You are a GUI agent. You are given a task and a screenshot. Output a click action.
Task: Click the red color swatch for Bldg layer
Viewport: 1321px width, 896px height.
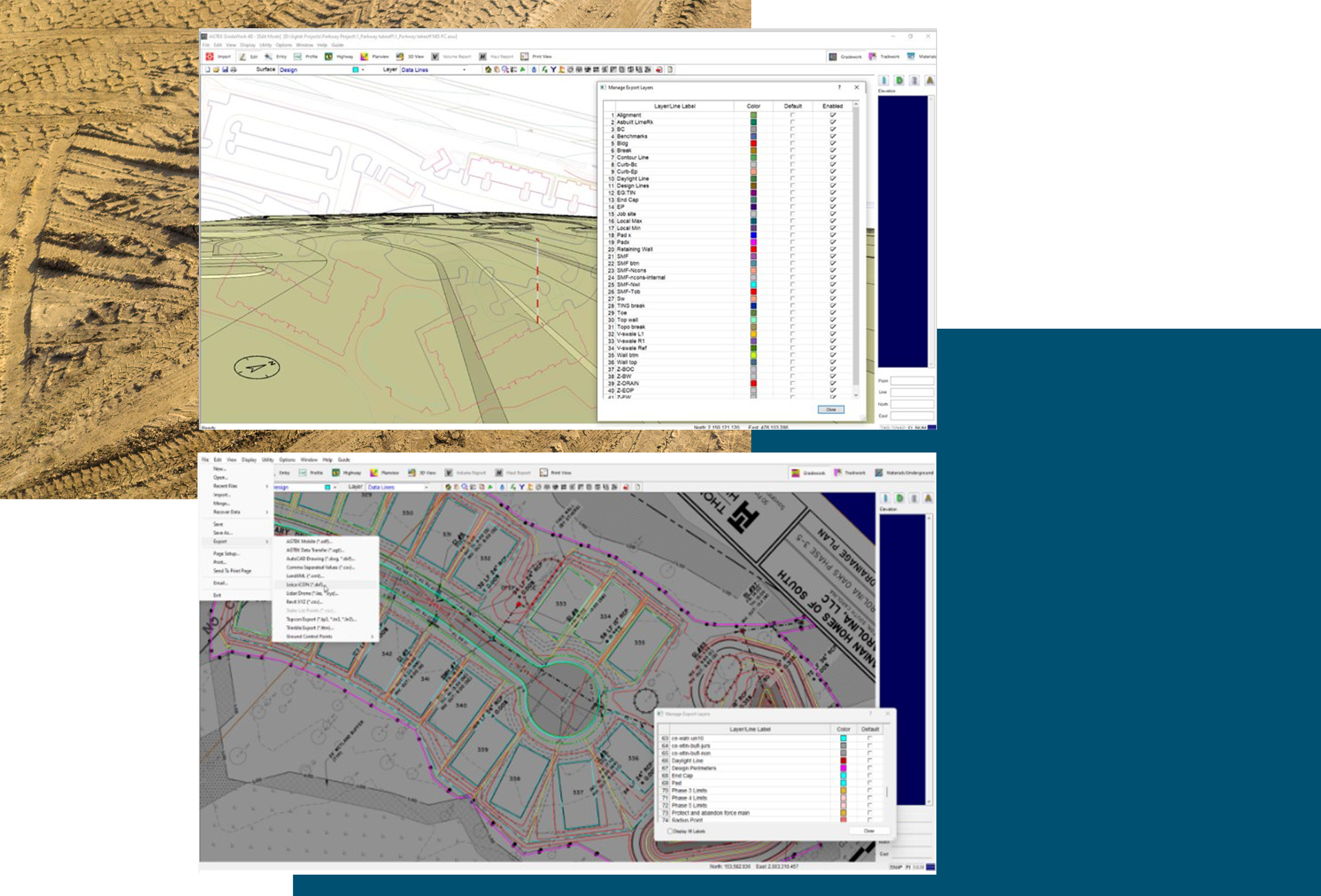753,143
